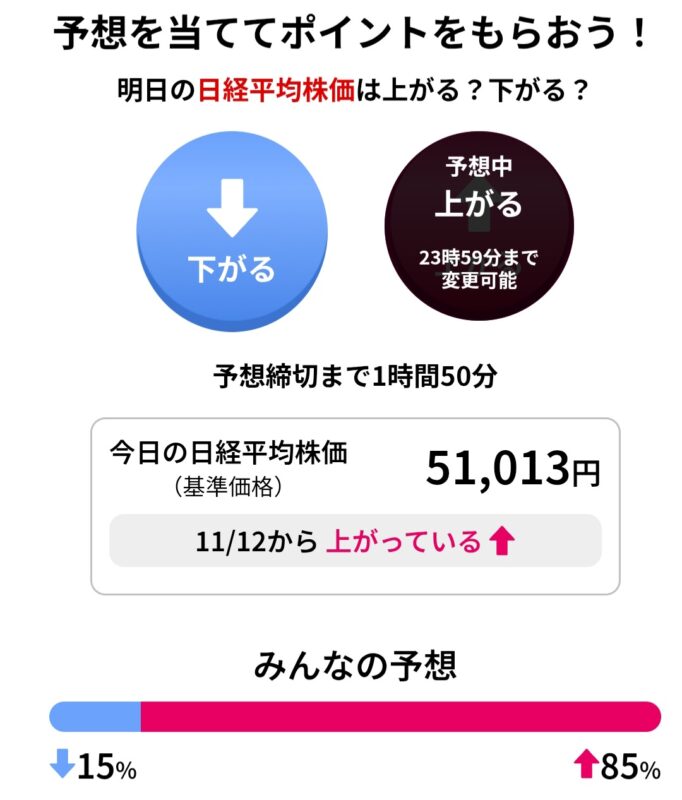Image resolution: width=682 pixels, height=800 pixels.
Task: Click the 15% down vote percentage
Action: coord(107,768)
